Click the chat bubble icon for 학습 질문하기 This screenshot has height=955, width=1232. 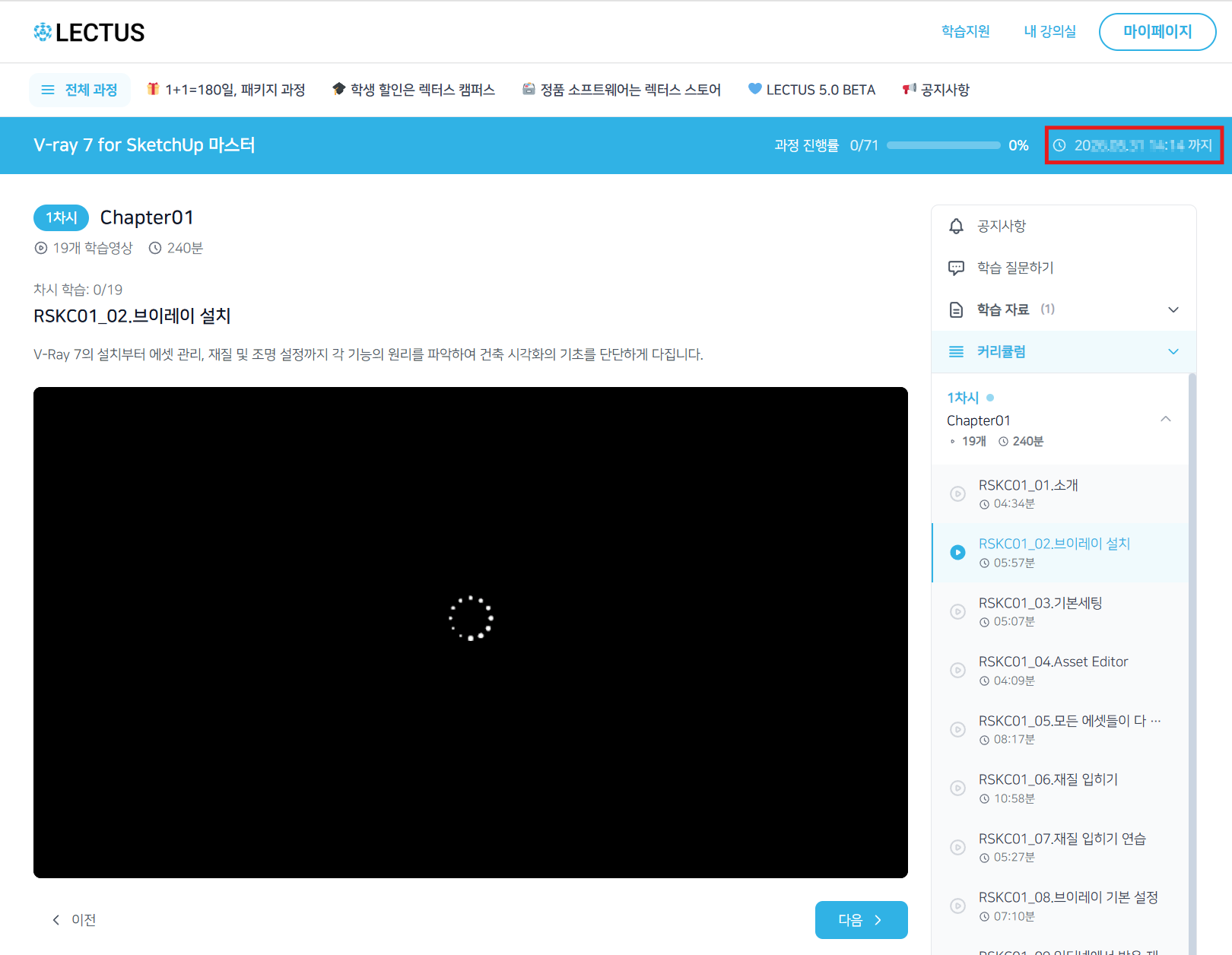click(x=957, y=268)
